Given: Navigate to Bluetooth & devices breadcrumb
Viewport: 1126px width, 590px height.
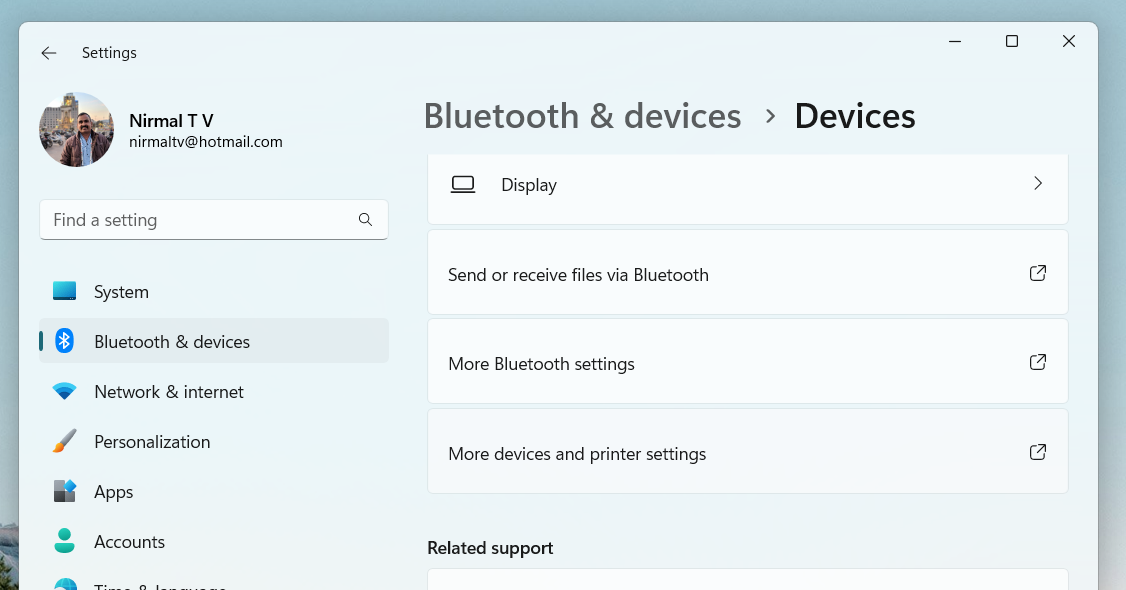Looking at the screenshot, I should pyautogui.click(x=582, y=116).
